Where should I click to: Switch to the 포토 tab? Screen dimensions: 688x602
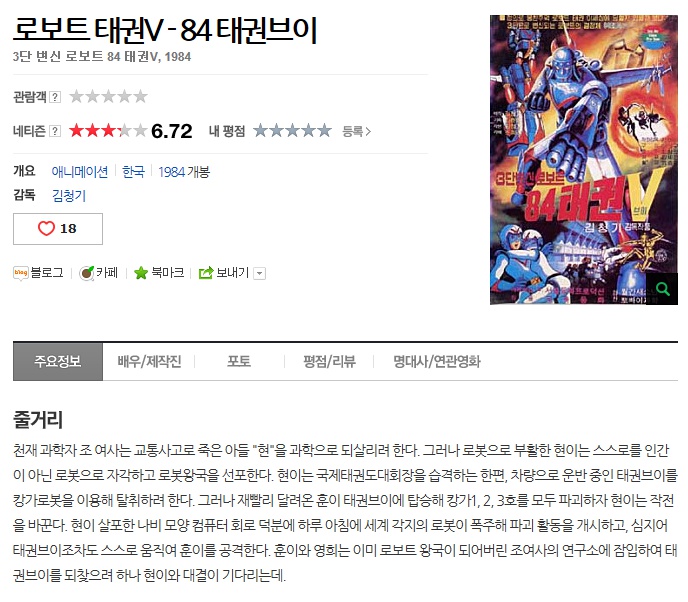tap(239, 362)
